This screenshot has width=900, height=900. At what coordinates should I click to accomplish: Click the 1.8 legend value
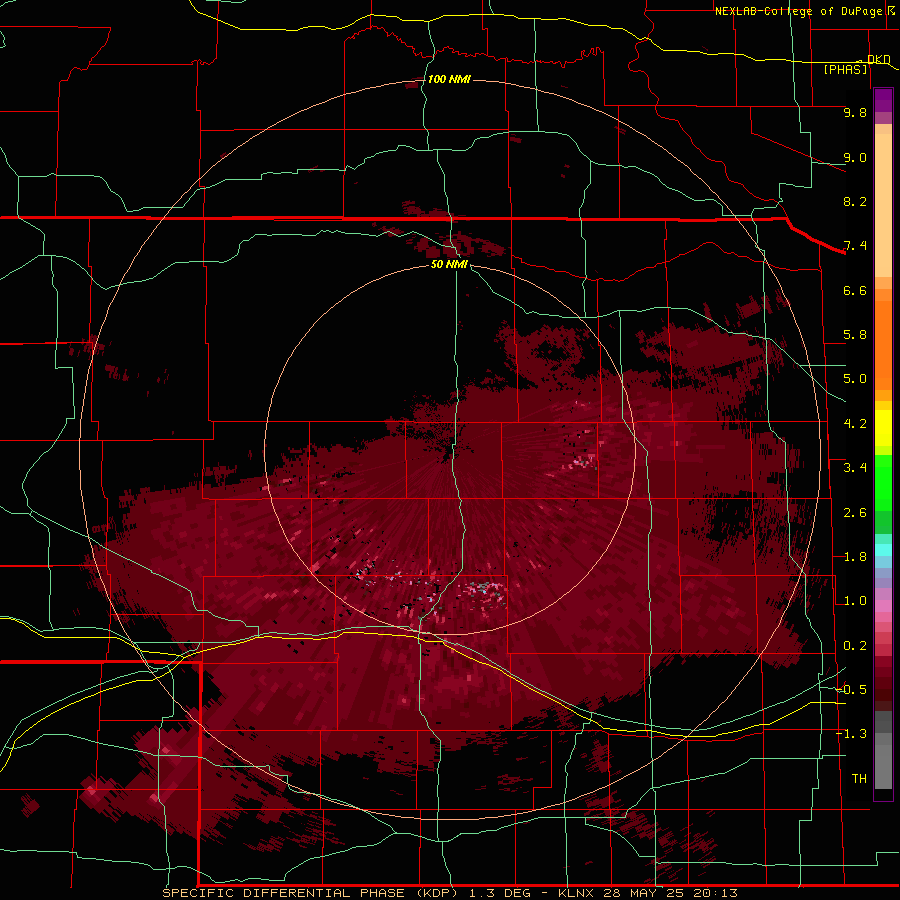click(x=855, y=557)
